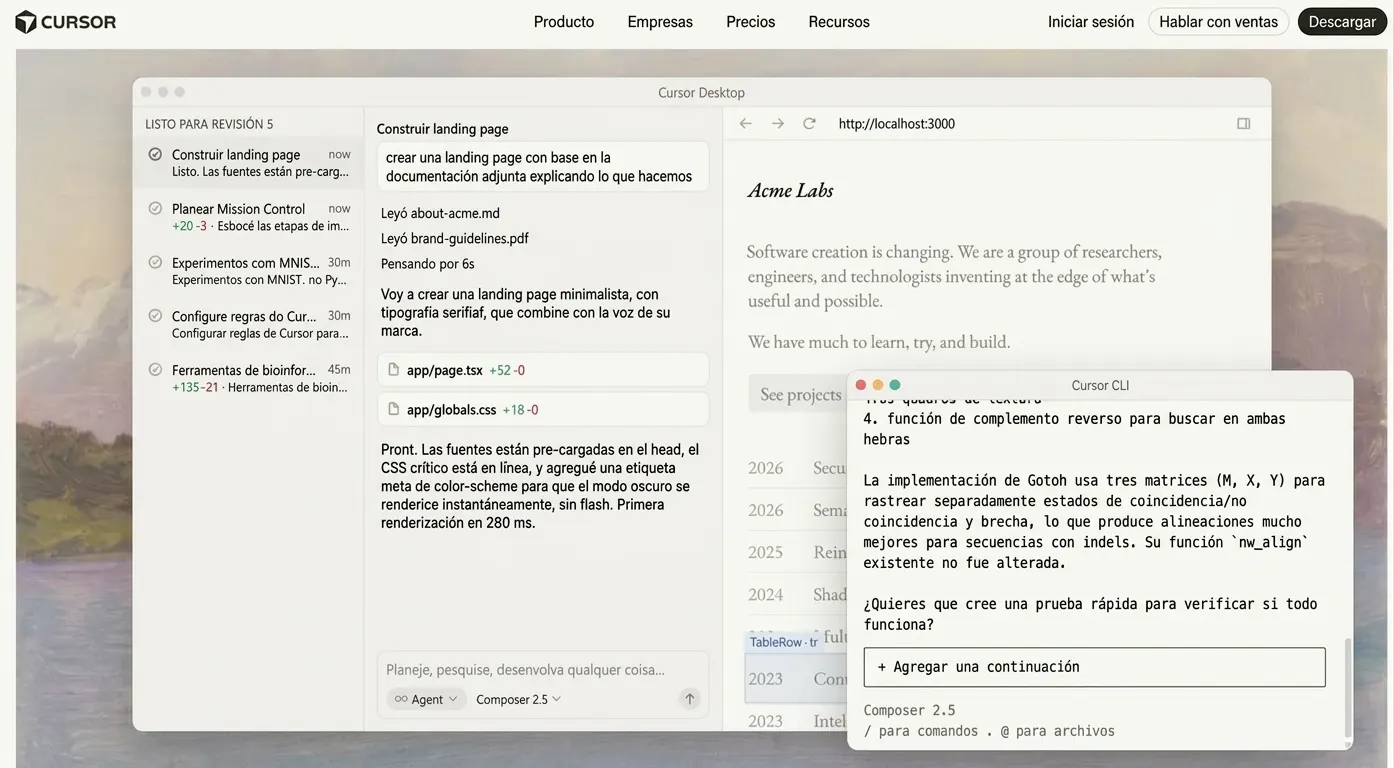Screen dimensions: 1394x768
Task: Select the Planear Mission Control task
Action: coord(248,216)
